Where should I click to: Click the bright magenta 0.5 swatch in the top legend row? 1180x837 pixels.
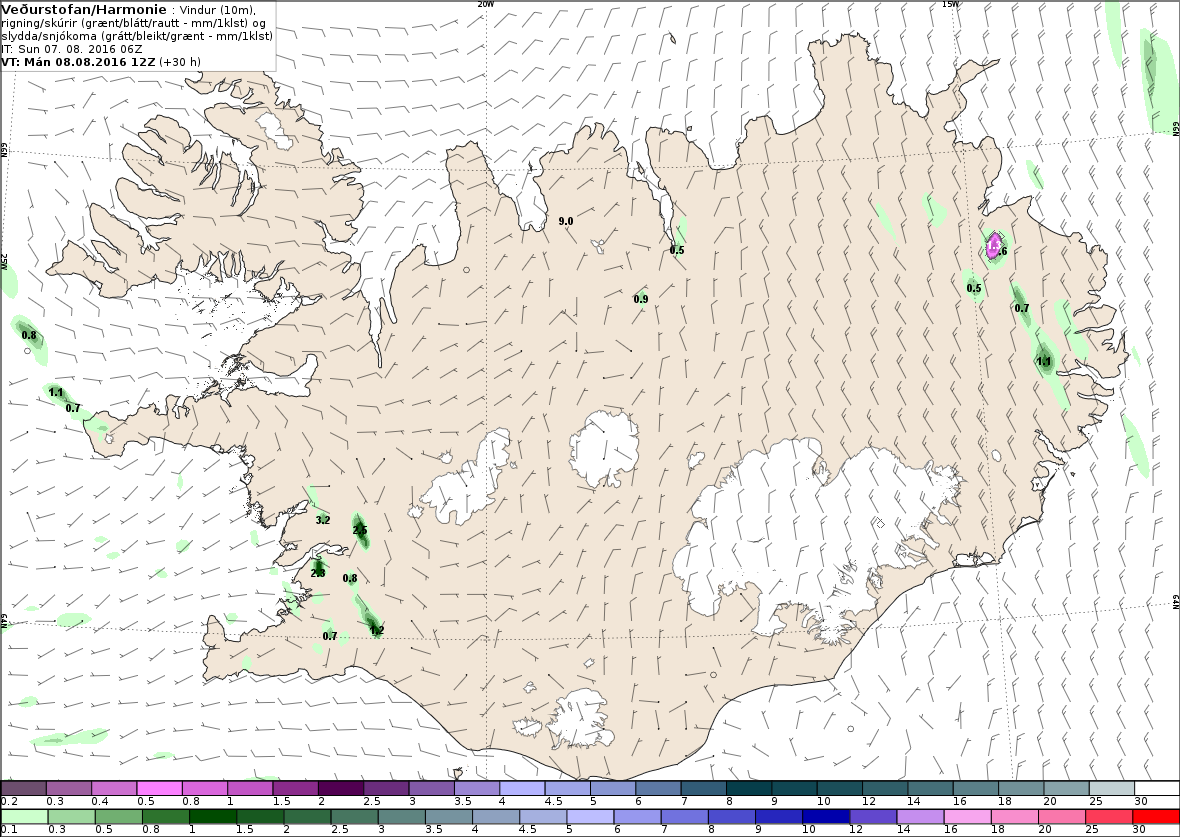pyautogui.click(x=159, y=788)
